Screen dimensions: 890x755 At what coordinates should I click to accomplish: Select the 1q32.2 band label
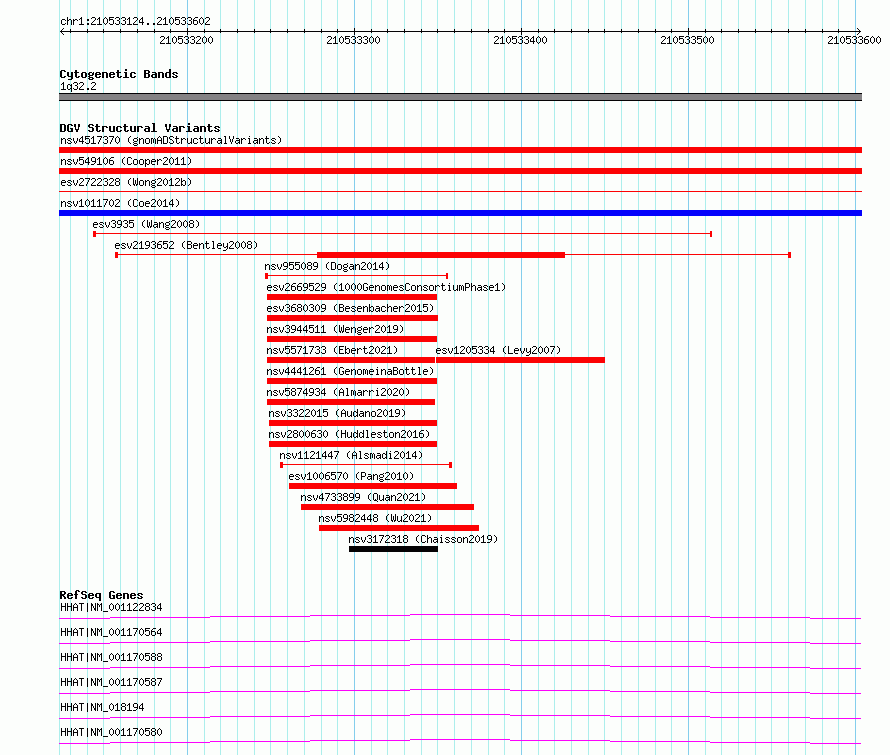tap(78, 86)
